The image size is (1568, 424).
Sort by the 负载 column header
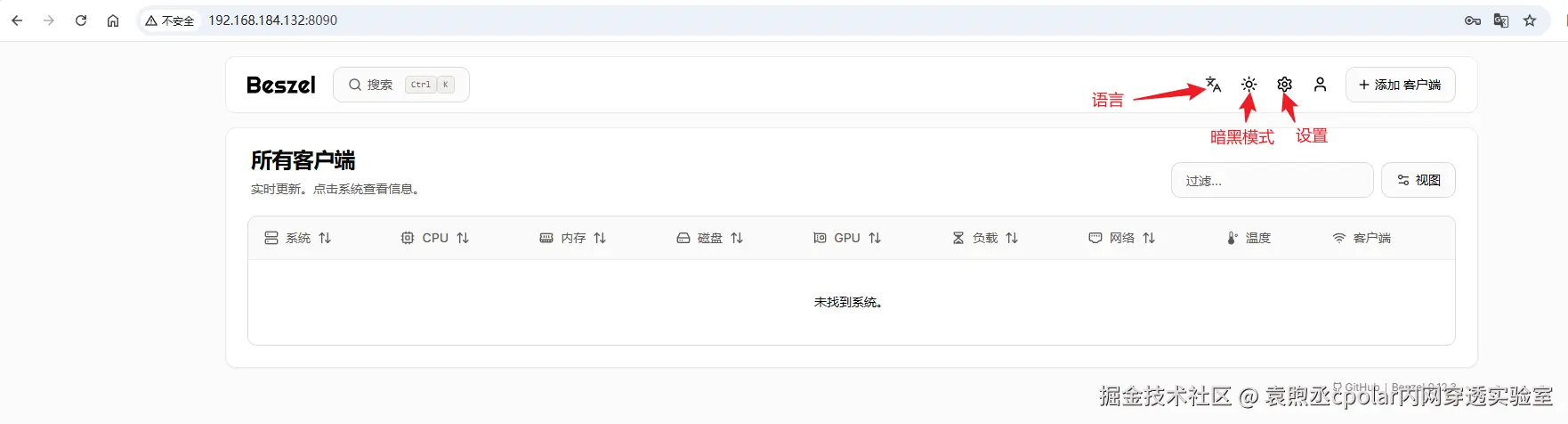985,238
